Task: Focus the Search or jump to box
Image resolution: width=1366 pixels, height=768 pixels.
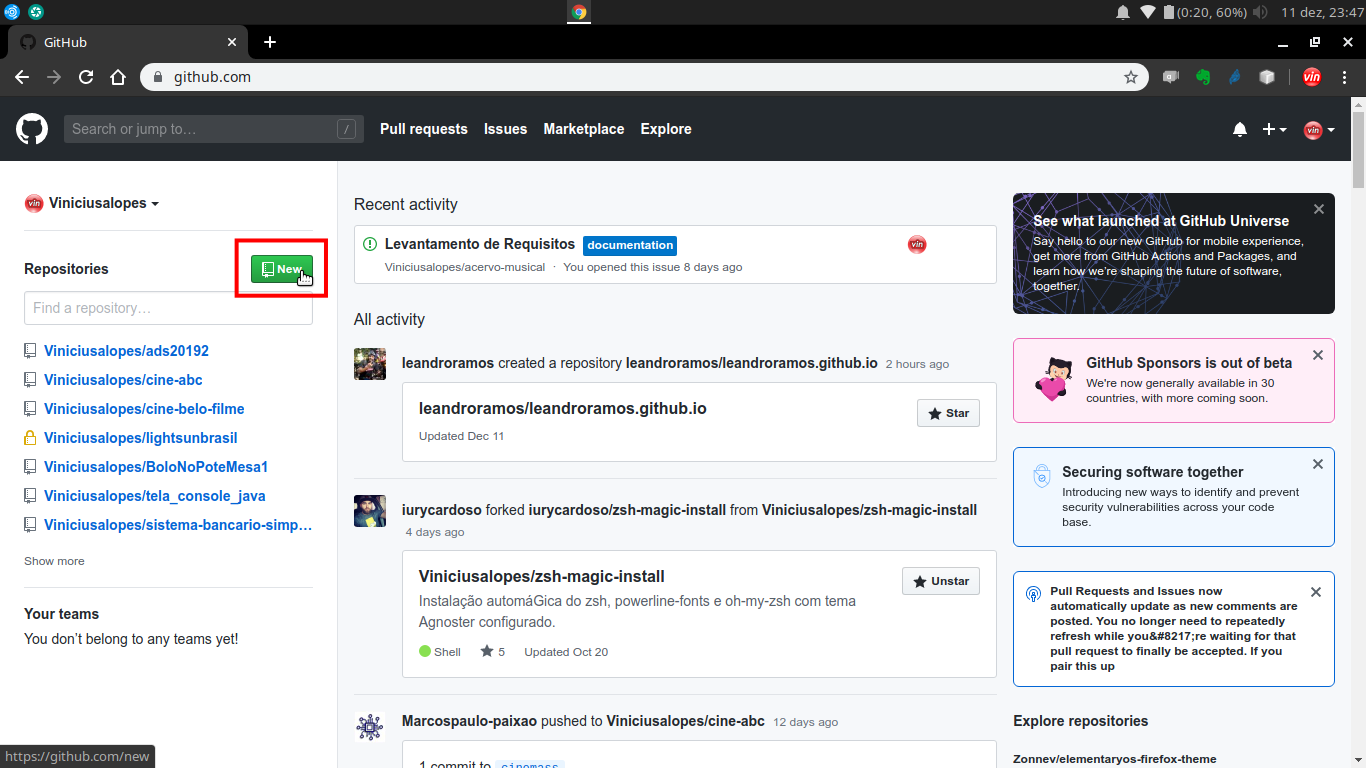Action: [x=213, y=129]
